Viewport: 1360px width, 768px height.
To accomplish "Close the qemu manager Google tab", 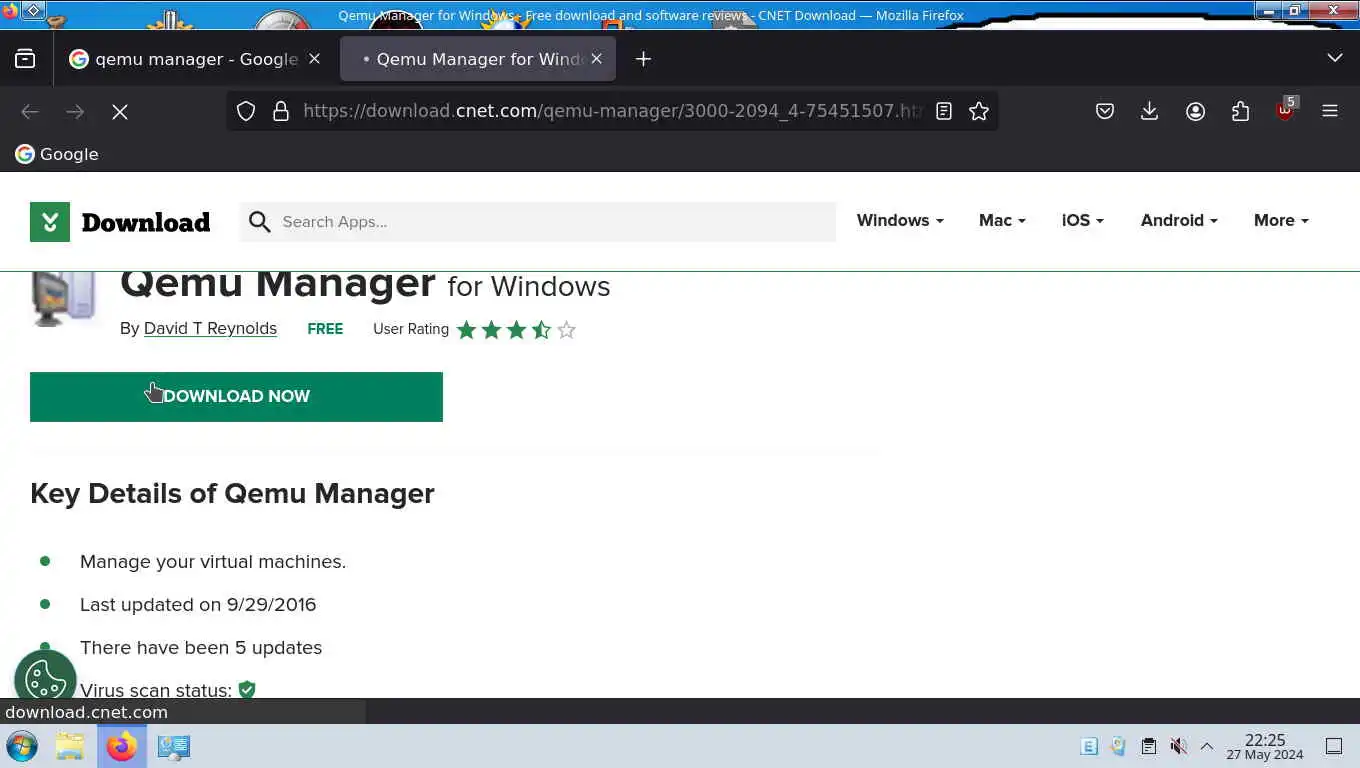I will click(x=314, y=59).
